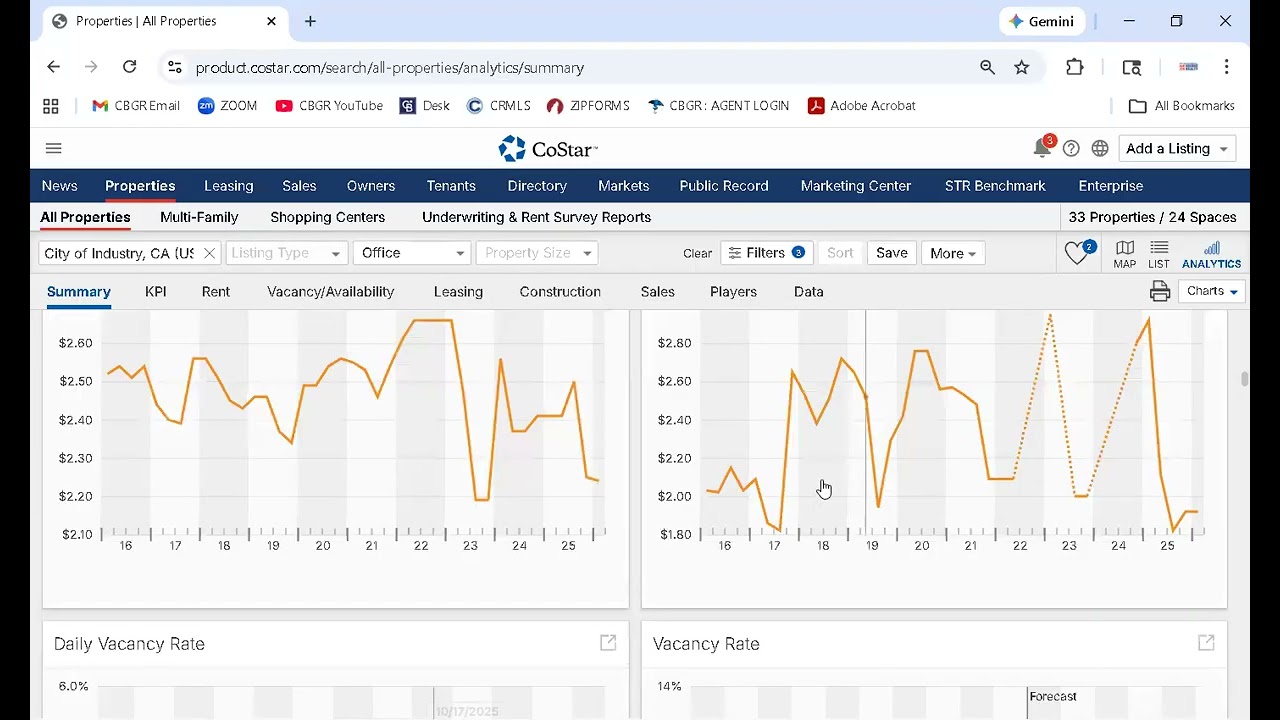Switch to Map view
This screenshot has width=1280, height=720.
[1125, 254]
